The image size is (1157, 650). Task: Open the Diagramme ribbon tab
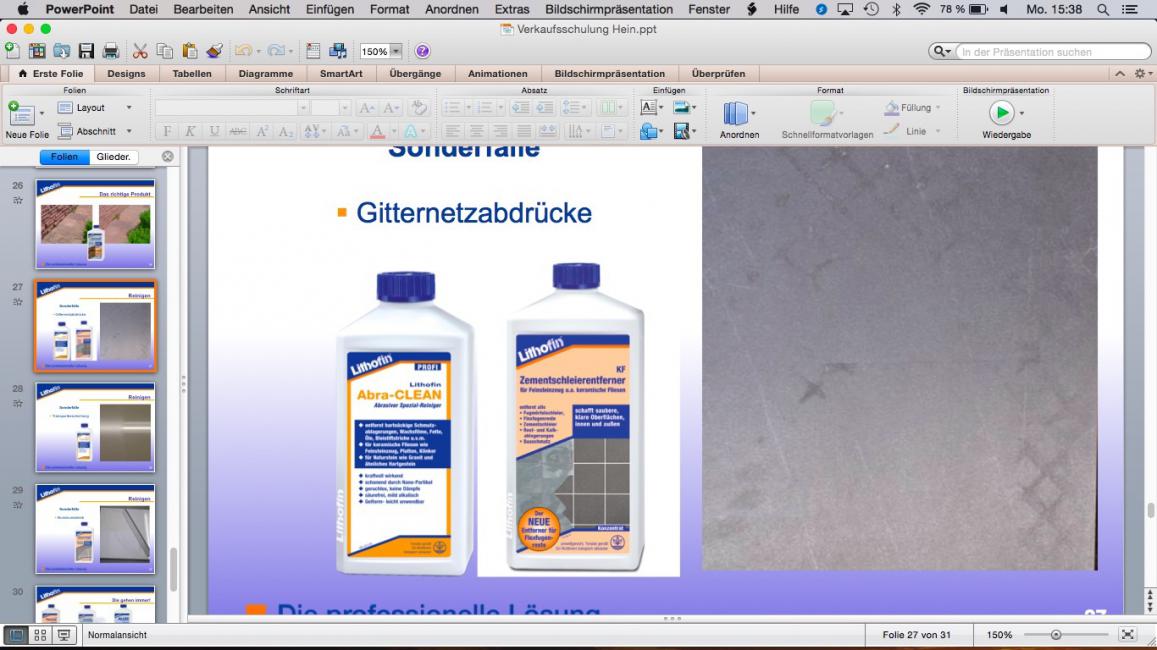pos(266,74)
